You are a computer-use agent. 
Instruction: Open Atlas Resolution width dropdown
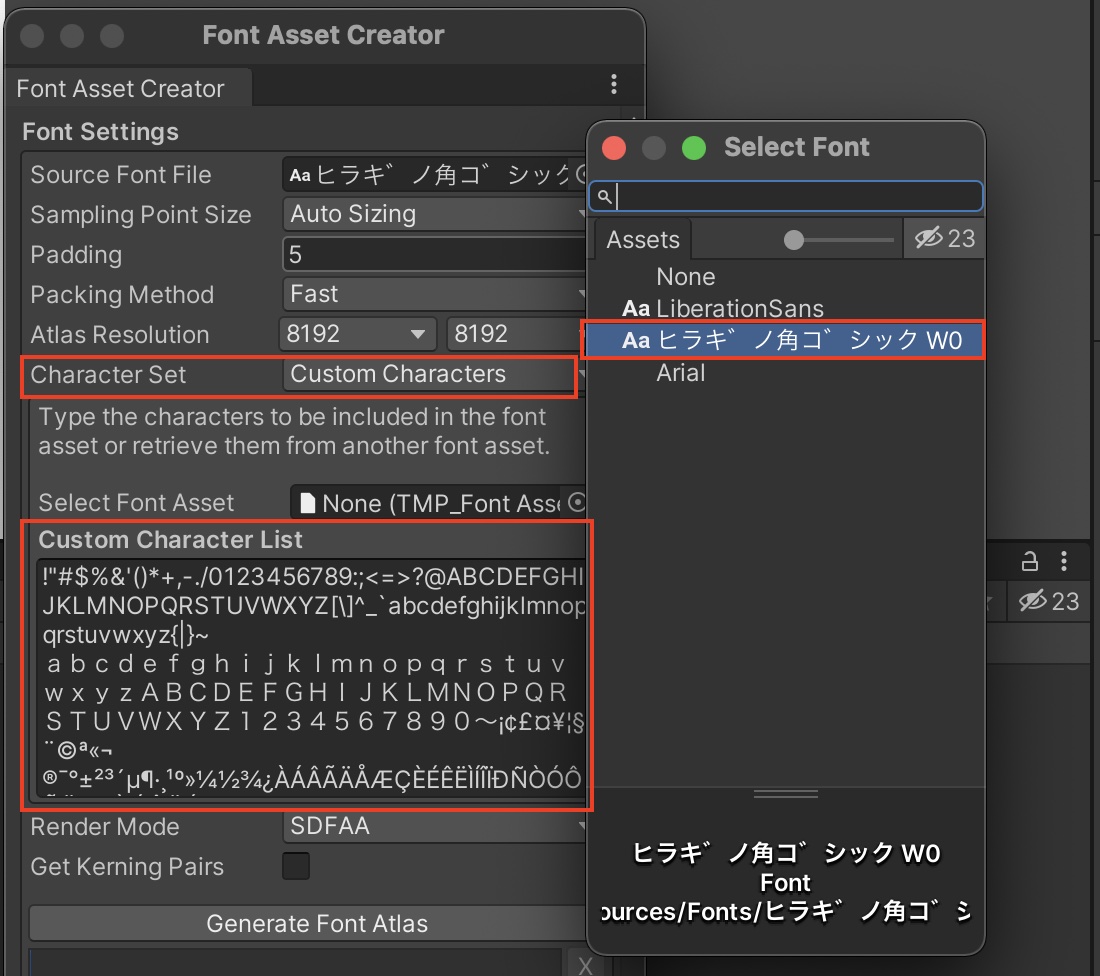358,334
